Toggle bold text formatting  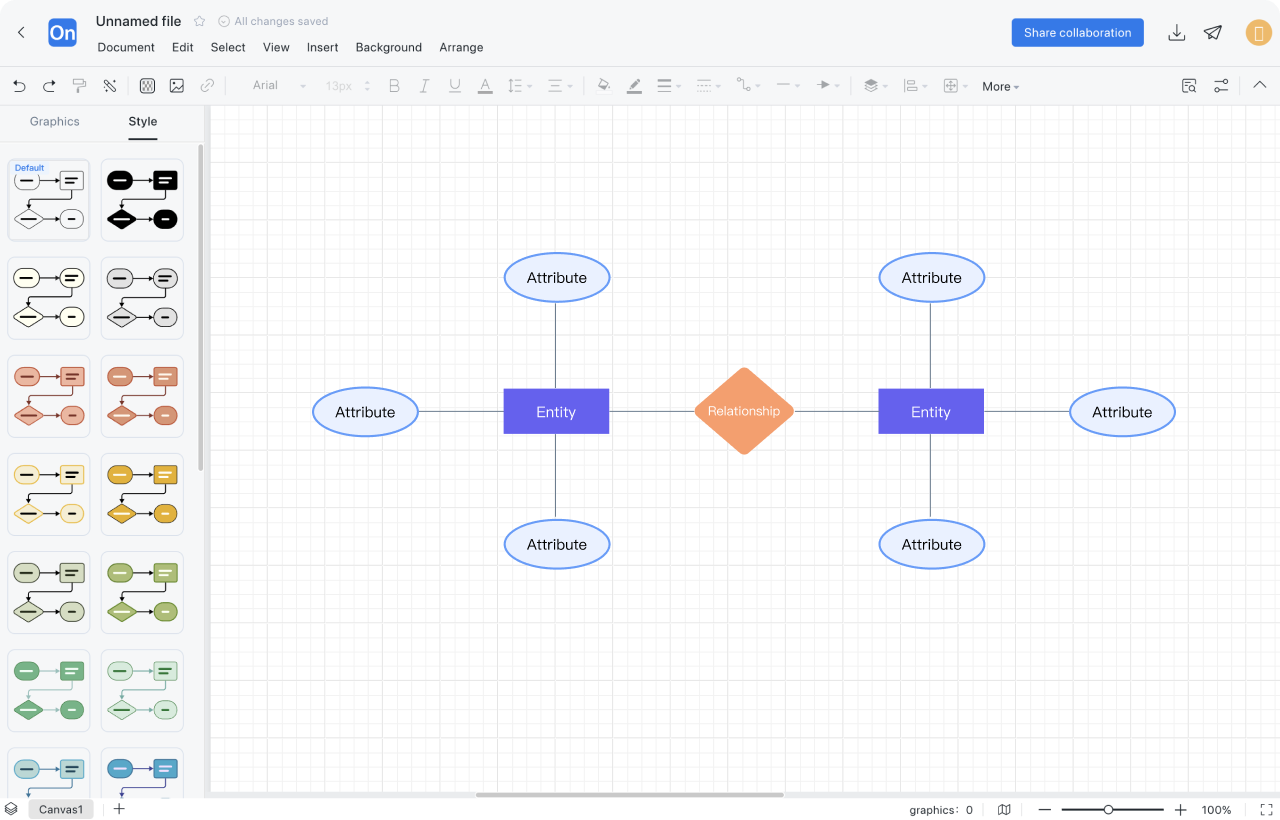[394, 86]
